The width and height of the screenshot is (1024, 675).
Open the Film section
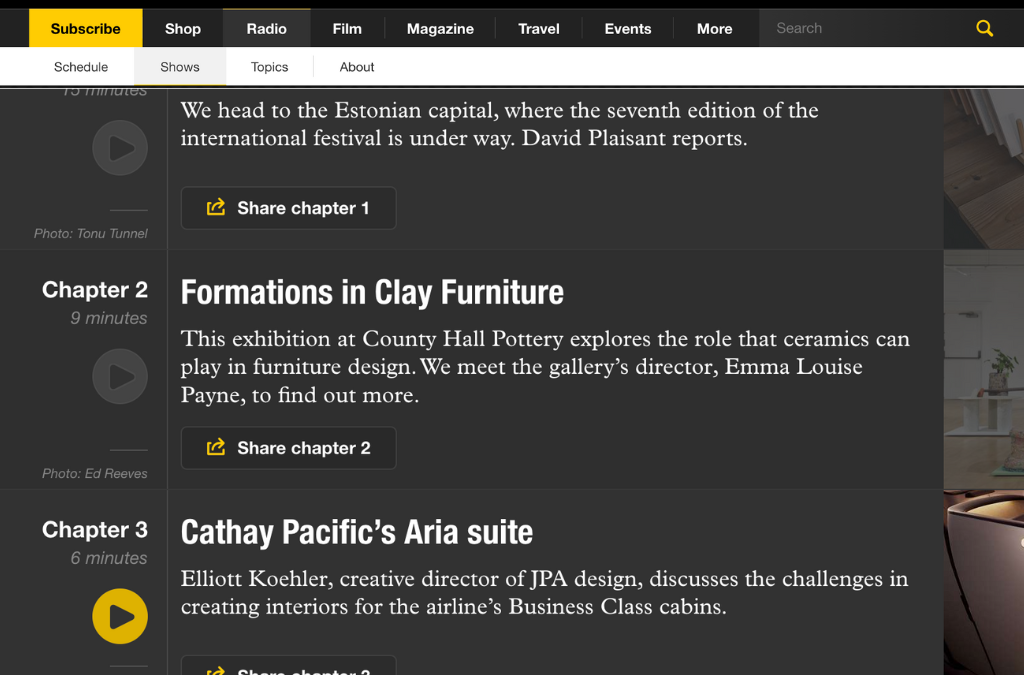click(347, 29)
